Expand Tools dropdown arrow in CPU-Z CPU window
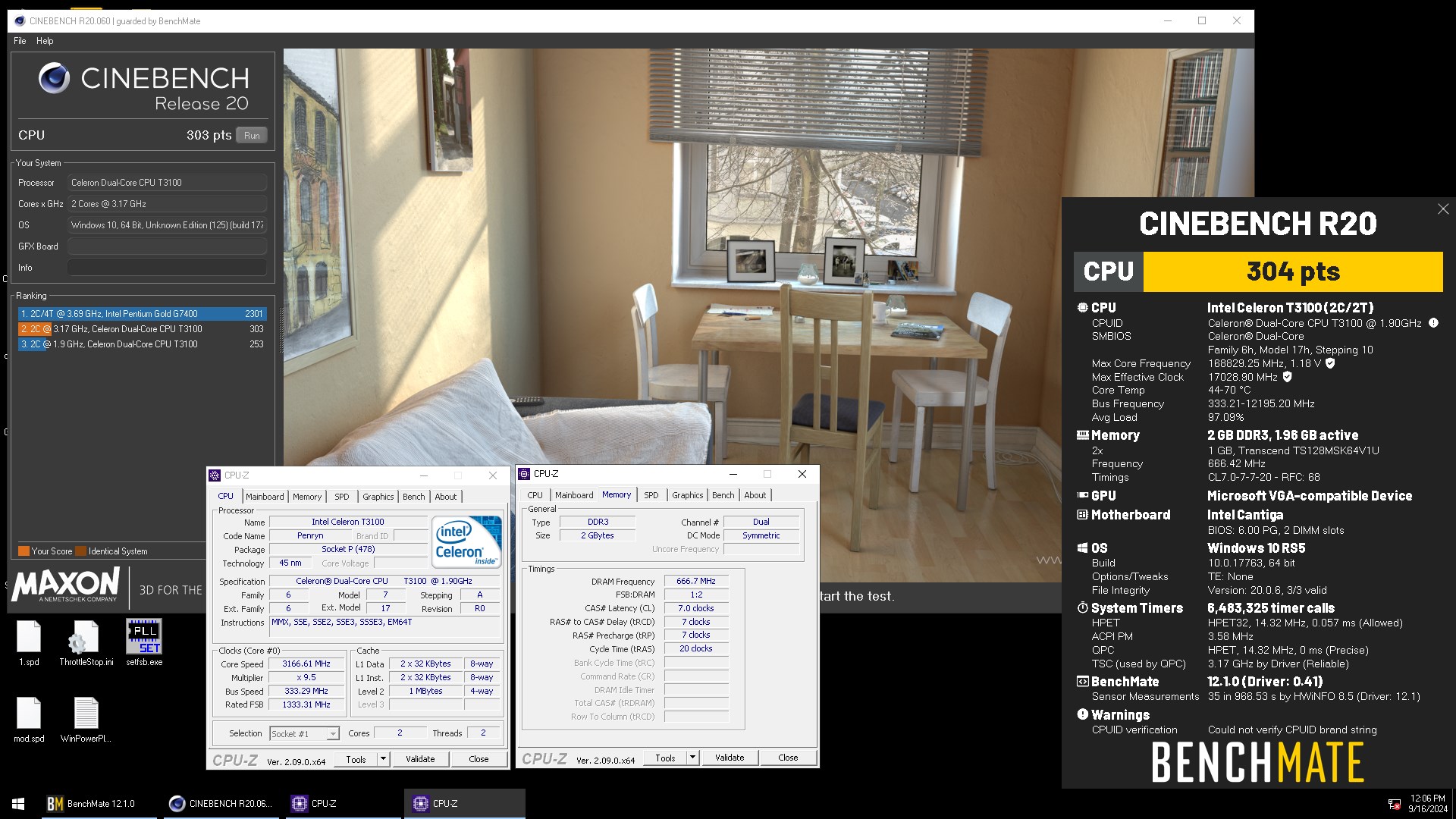Image resolution: width=1456 pixels, height=819 pixels. tap(383, 759)
